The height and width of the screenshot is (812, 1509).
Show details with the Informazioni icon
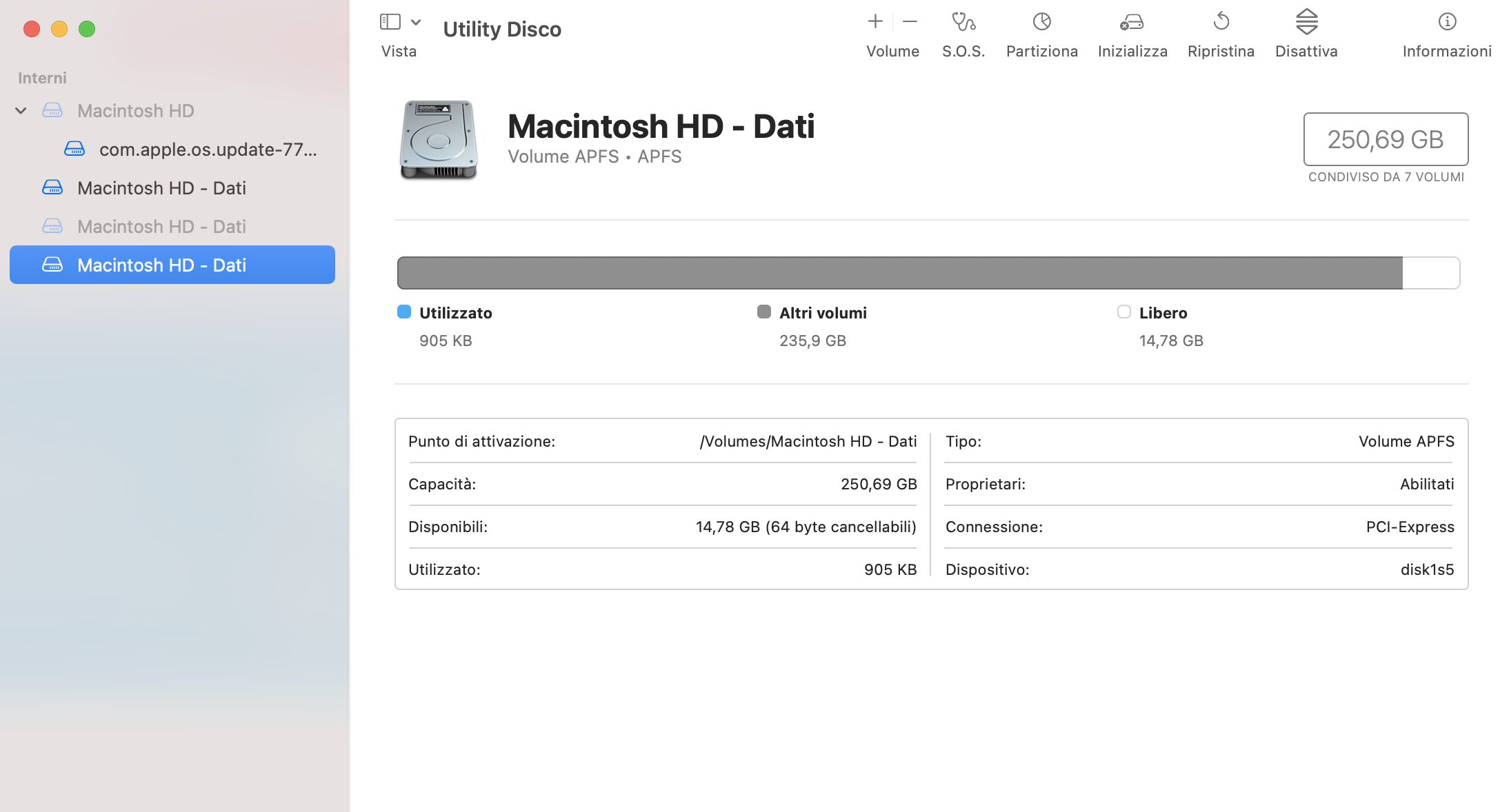pyautogui.click(x=1447, y=22)
